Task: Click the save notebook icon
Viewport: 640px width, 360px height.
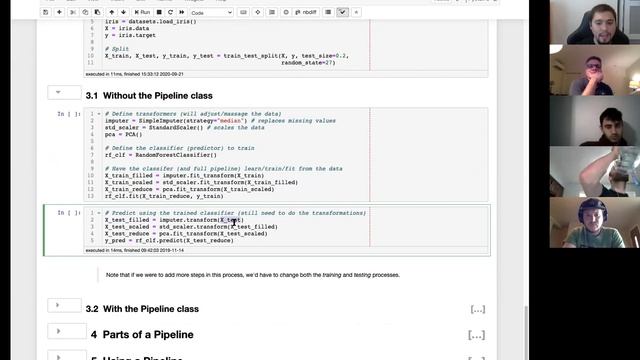Action: pyautogui.click(x=46, y=12)
